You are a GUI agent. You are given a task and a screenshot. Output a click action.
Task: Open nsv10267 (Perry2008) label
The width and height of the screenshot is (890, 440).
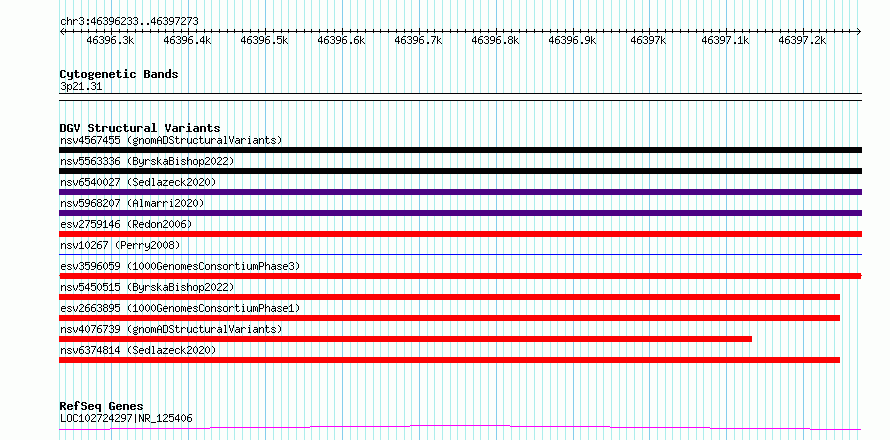[x=120, y=245]
